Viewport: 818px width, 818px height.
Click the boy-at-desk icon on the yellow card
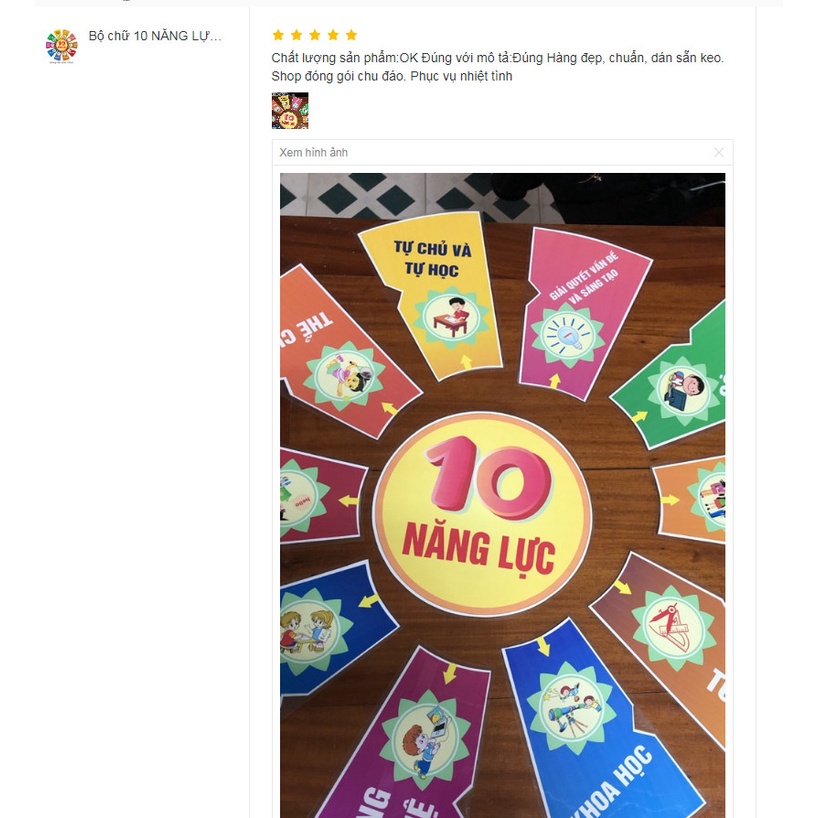pos(452,317)
